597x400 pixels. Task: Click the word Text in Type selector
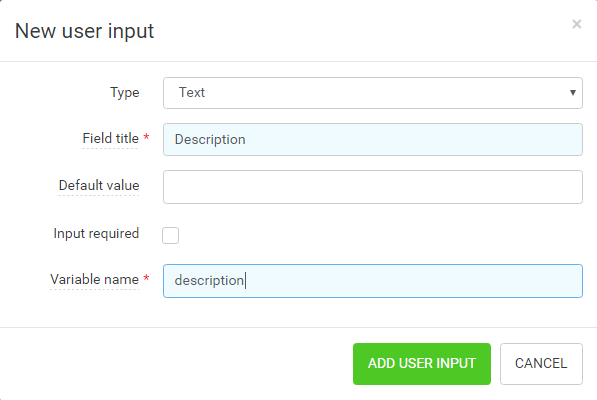pos(192,92)
